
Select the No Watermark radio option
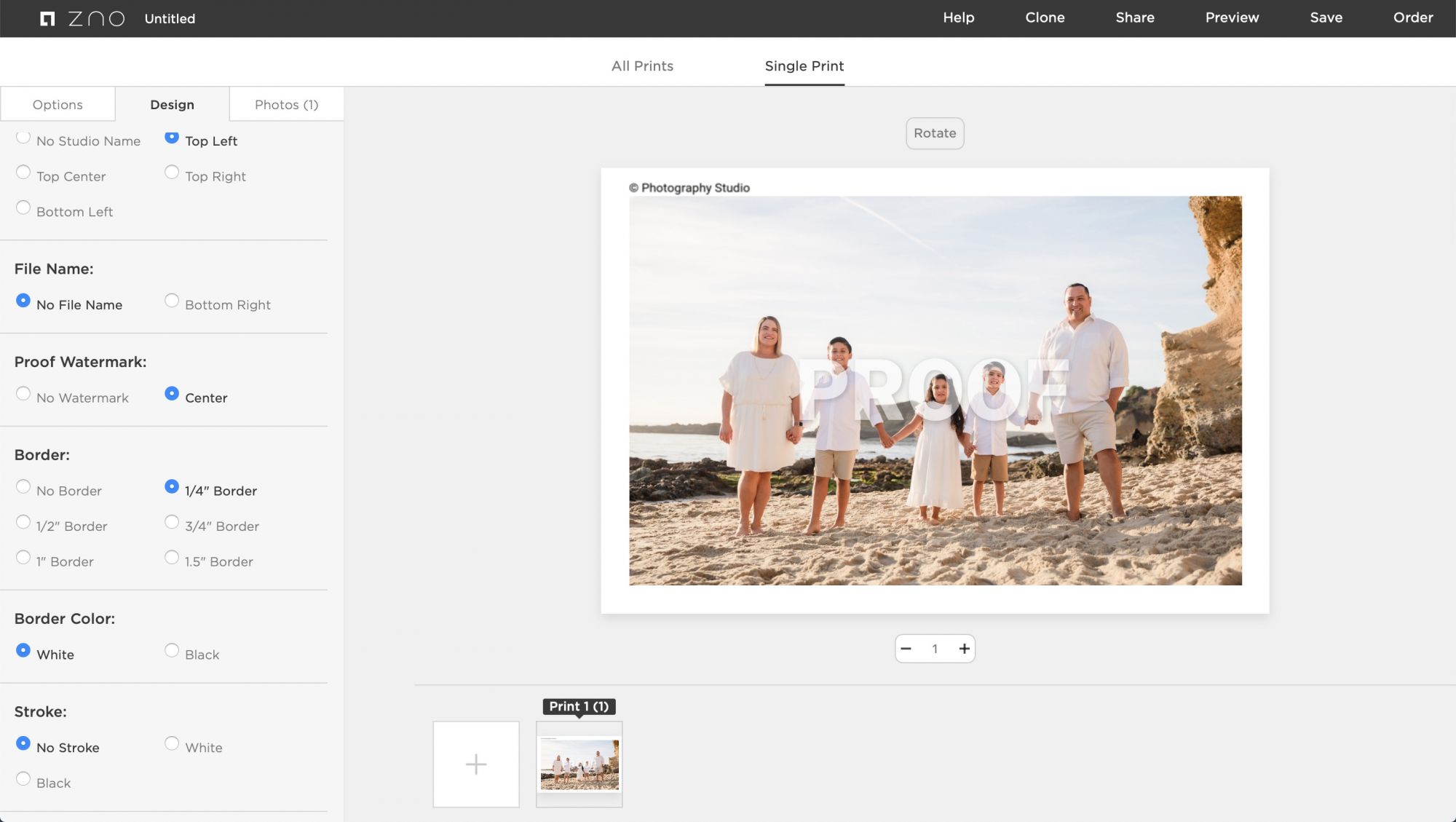coord(23,394)
